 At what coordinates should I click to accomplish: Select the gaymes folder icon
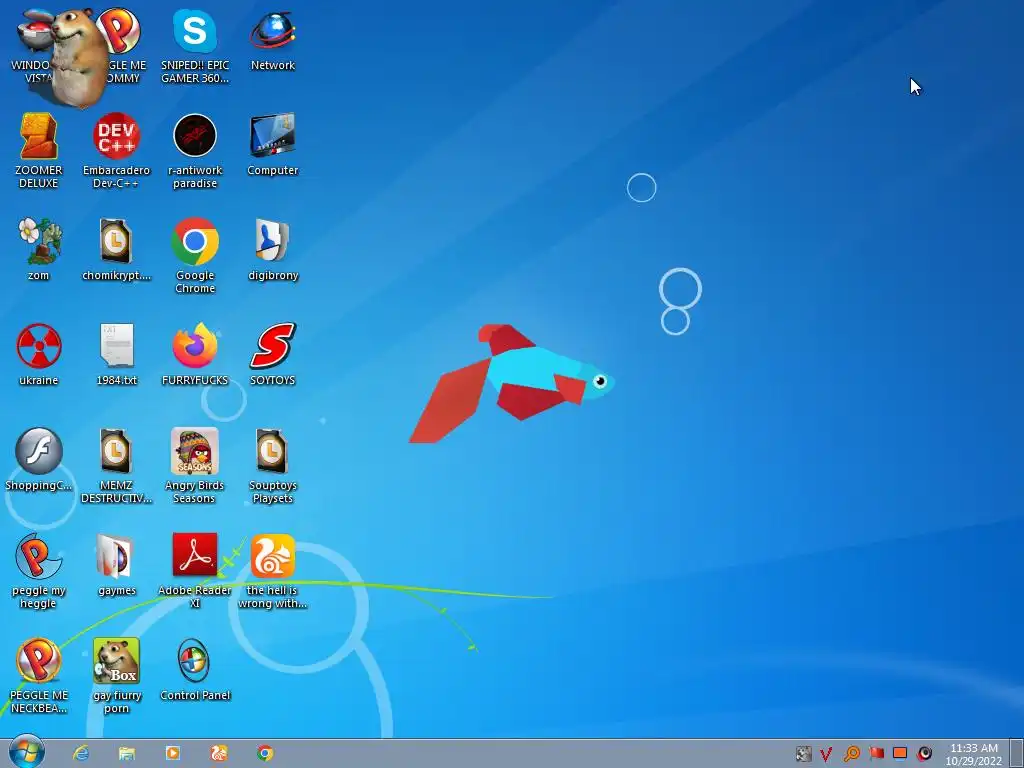tap(116, 564)
